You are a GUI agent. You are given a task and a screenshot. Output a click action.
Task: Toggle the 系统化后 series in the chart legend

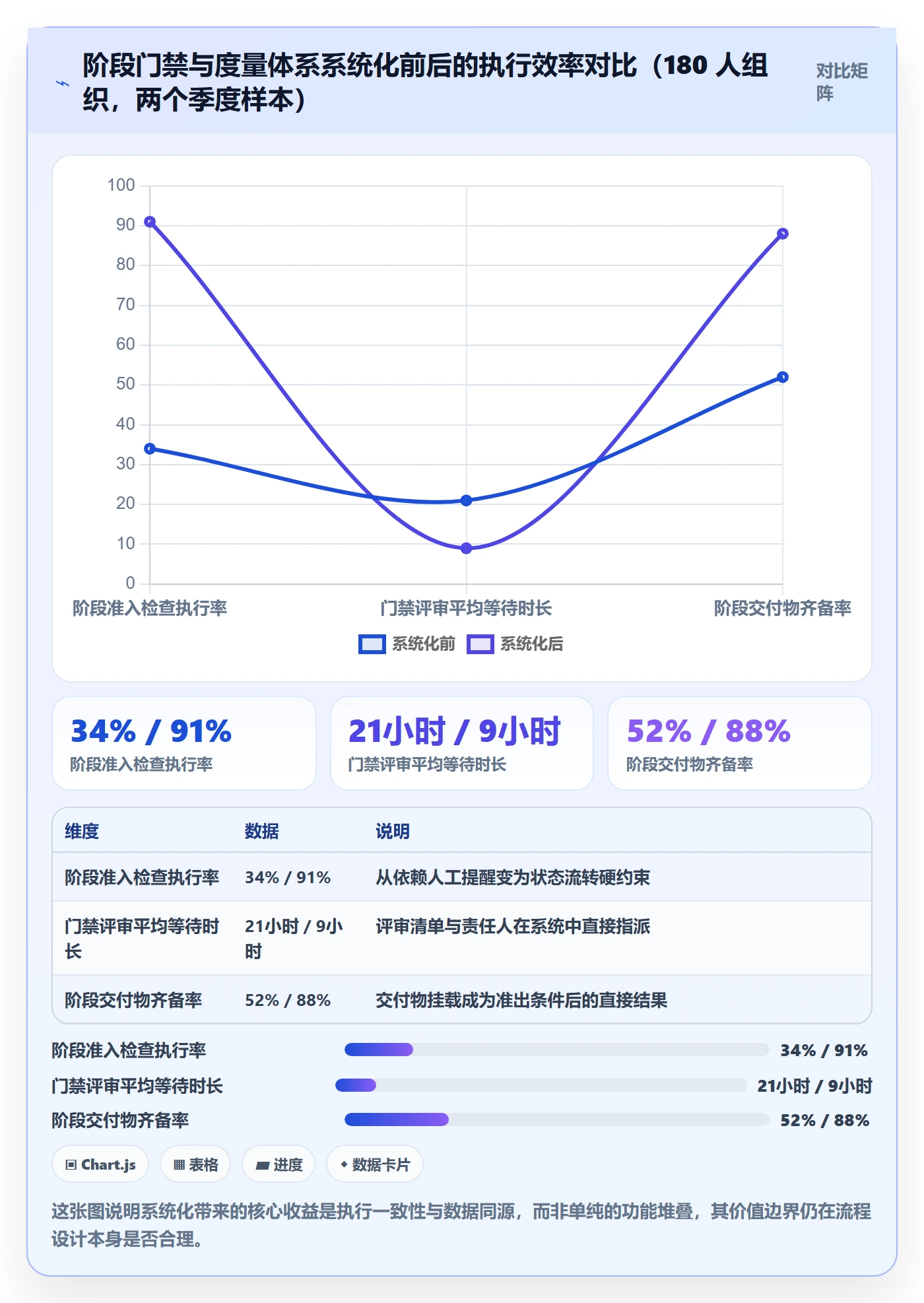(515, 644)
